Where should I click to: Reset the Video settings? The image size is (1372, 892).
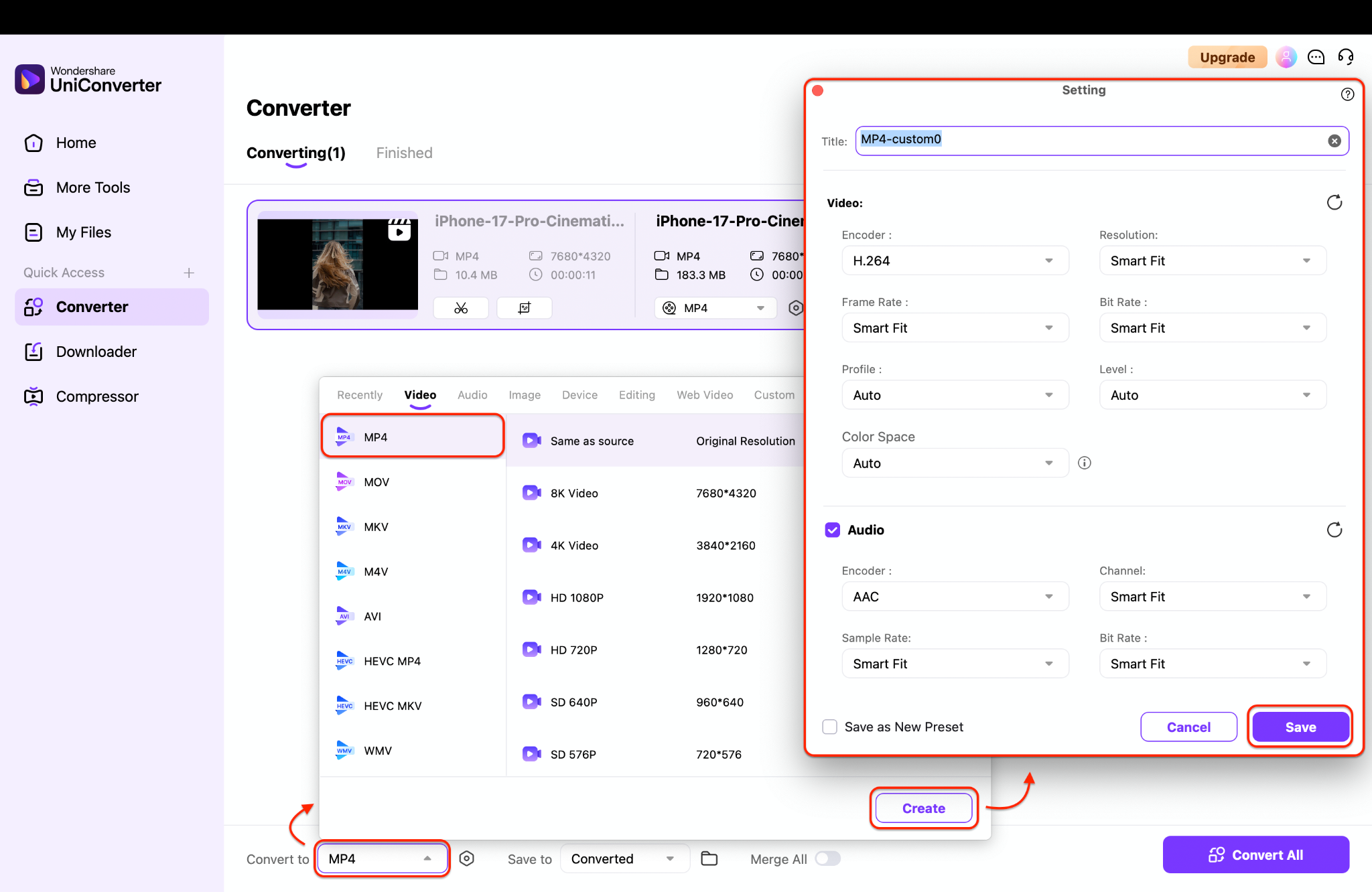tap(1334, 202)
